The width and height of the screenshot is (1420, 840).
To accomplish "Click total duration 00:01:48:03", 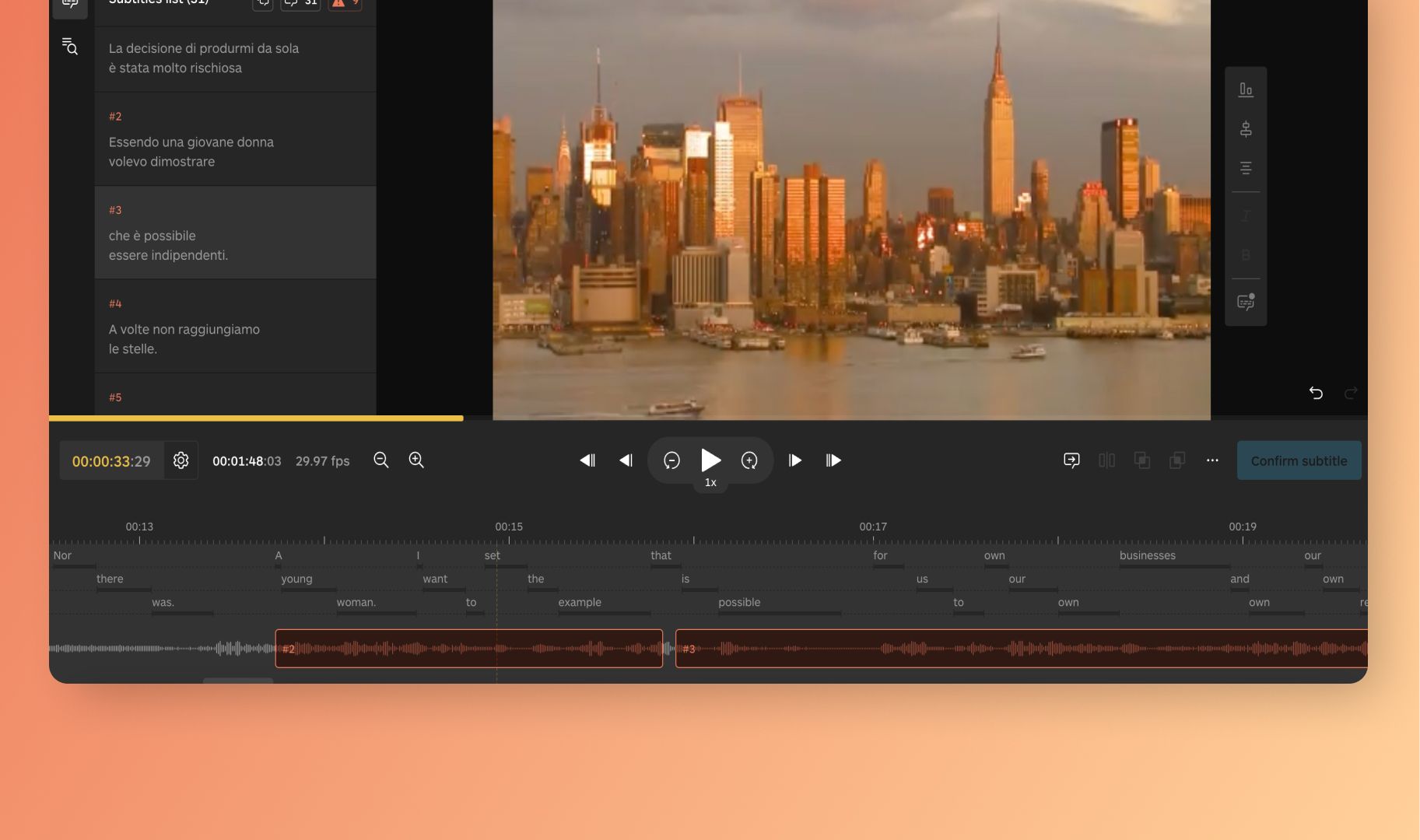I will (x=247, y=461).
